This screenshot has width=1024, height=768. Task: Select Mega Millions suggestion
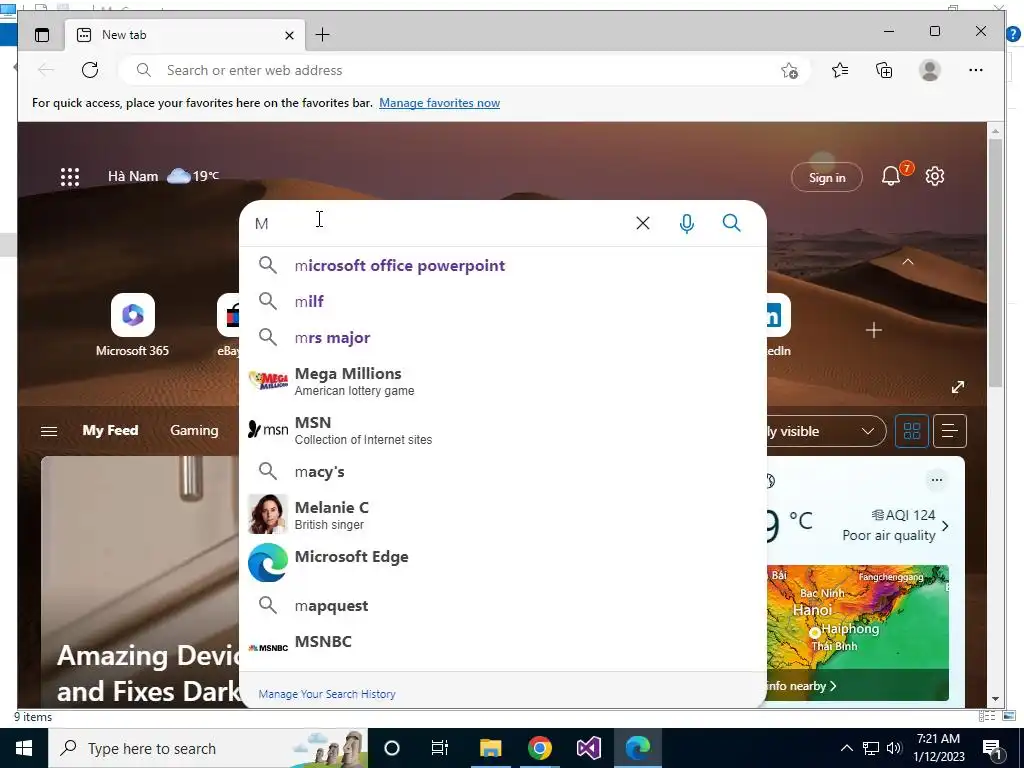[503, 381]
